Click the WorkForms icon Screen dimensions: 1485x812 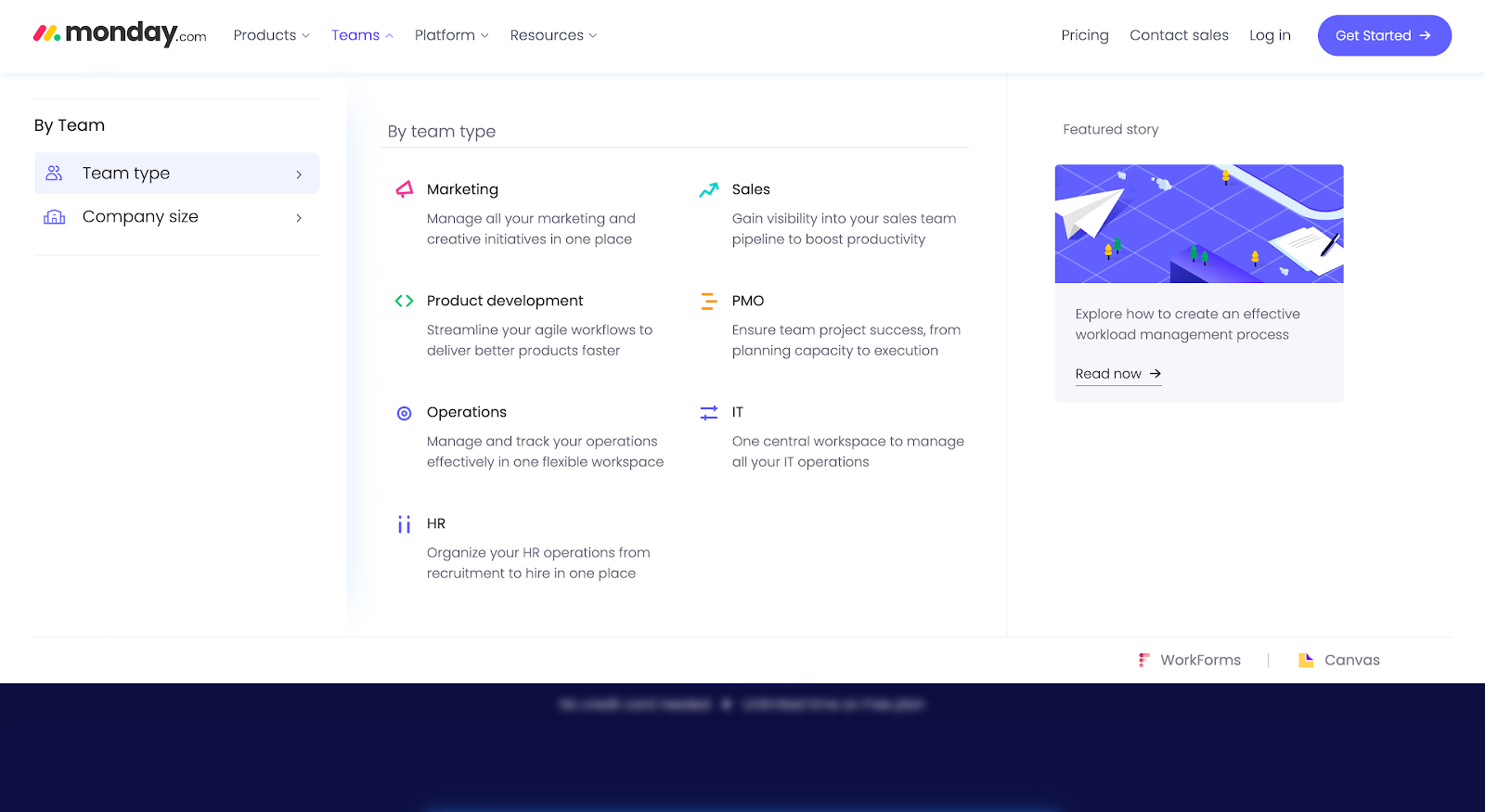(1144, 660)
